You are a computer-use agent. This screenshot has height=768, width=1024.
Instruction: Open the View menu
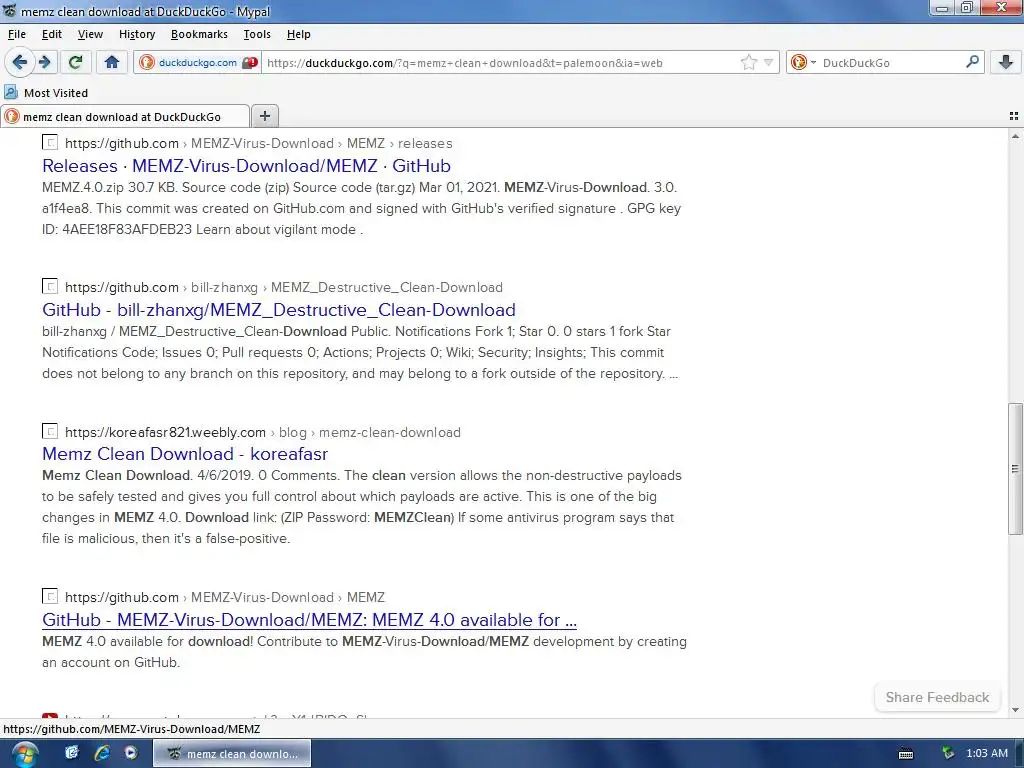point(90,34)
